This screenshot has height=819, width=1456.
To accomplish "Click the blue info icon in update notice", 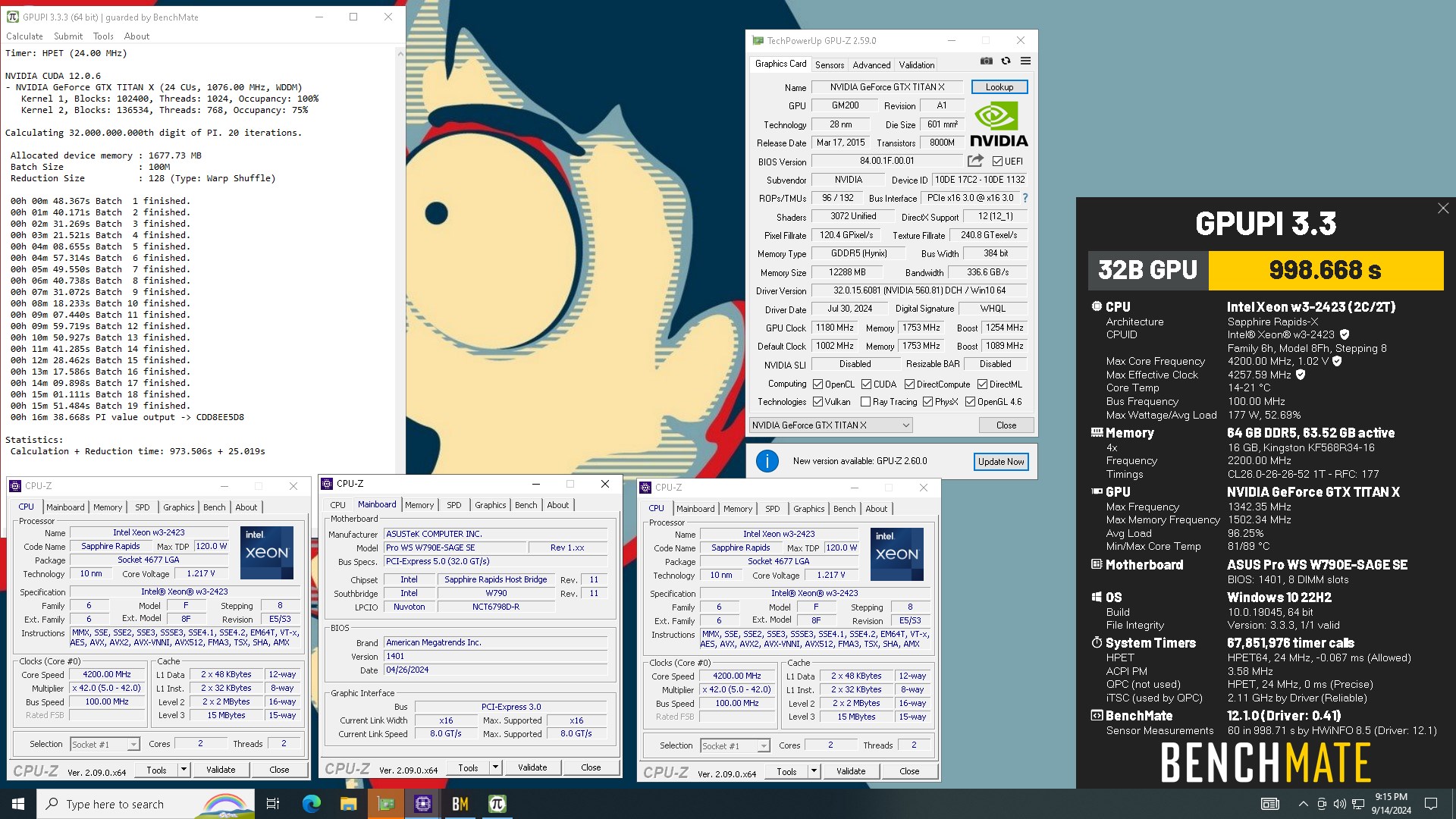I will coord(767,461).
